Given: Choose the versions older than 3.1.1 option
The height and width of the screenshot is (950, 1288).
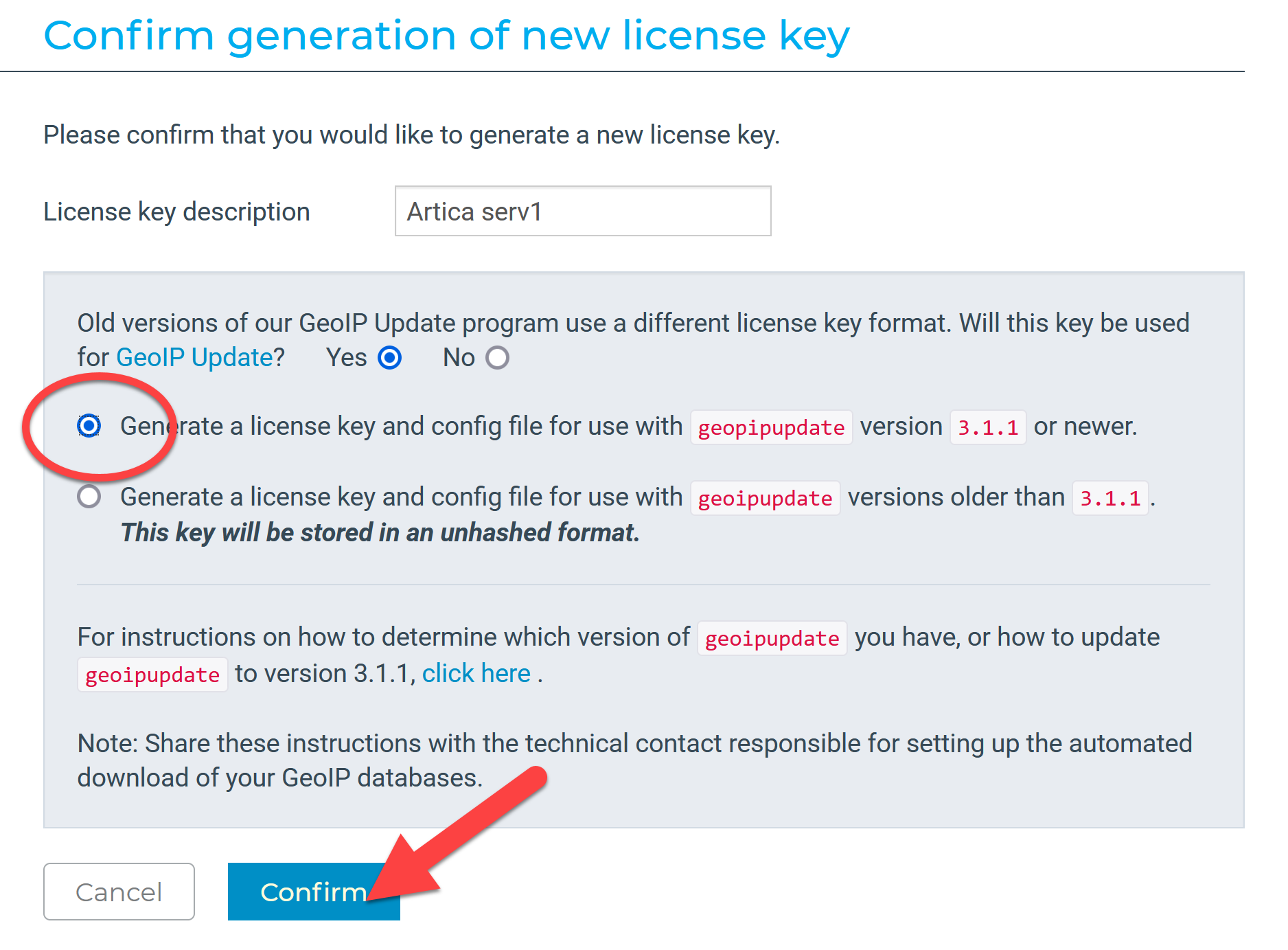Looking at the screenshot, I should coord(89,497).
